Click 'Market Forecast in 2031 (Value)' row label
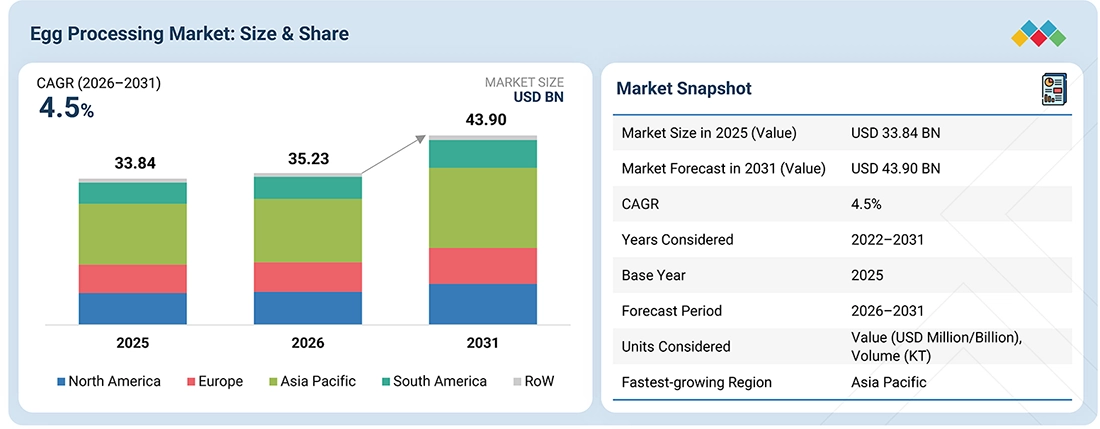This screenshot has height=429, width=1100. [723, 168]
